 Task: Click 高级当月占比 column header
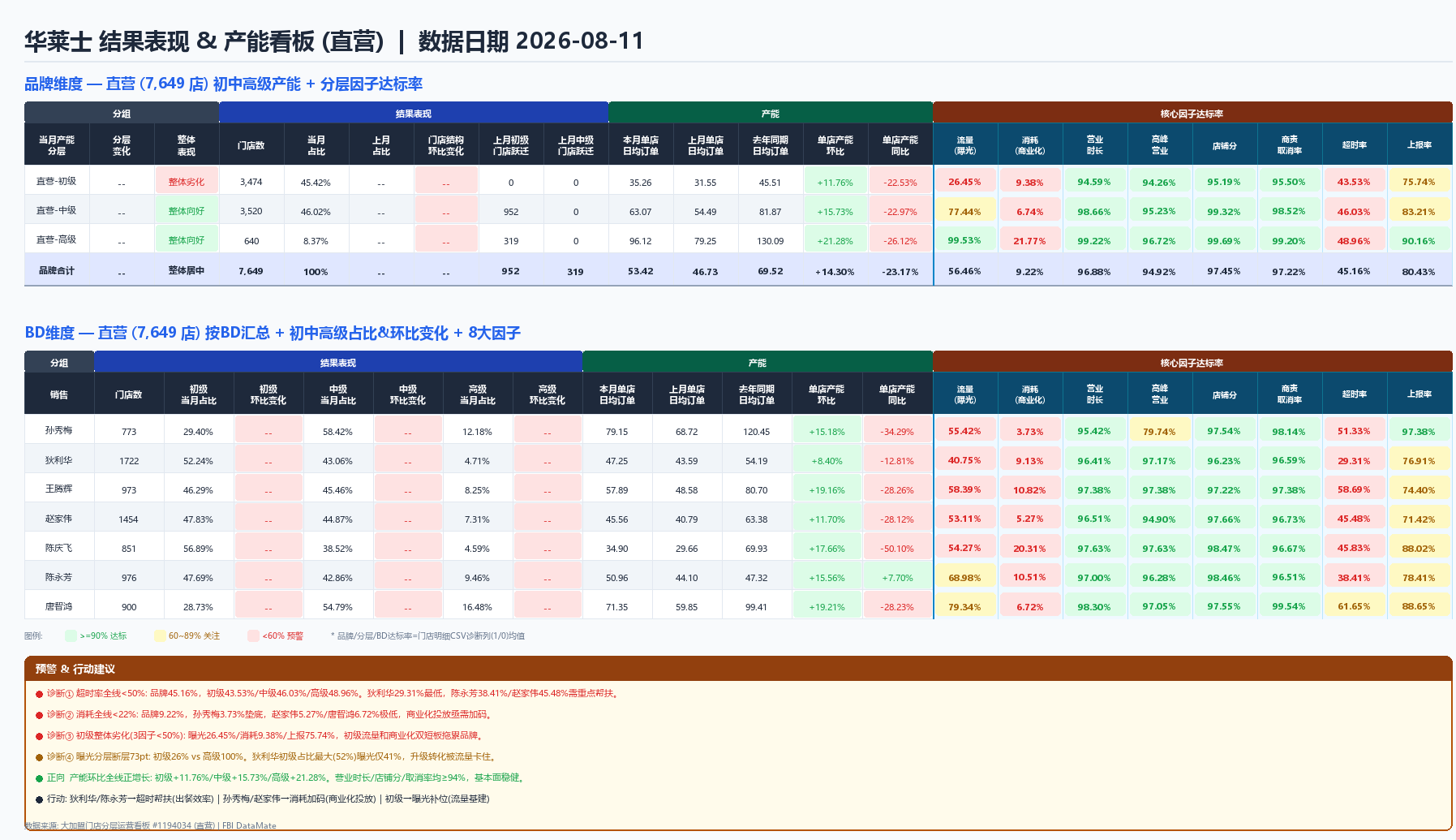(478, 394)
